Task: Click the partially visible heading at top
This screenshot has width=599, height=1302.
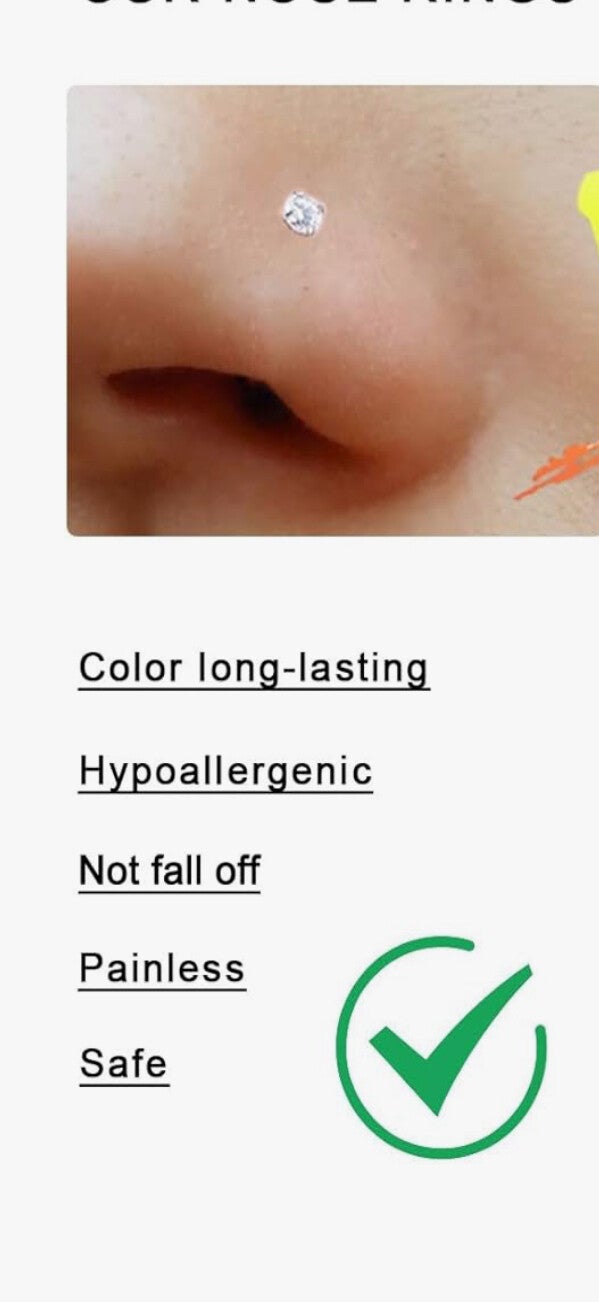Action: 330,4
